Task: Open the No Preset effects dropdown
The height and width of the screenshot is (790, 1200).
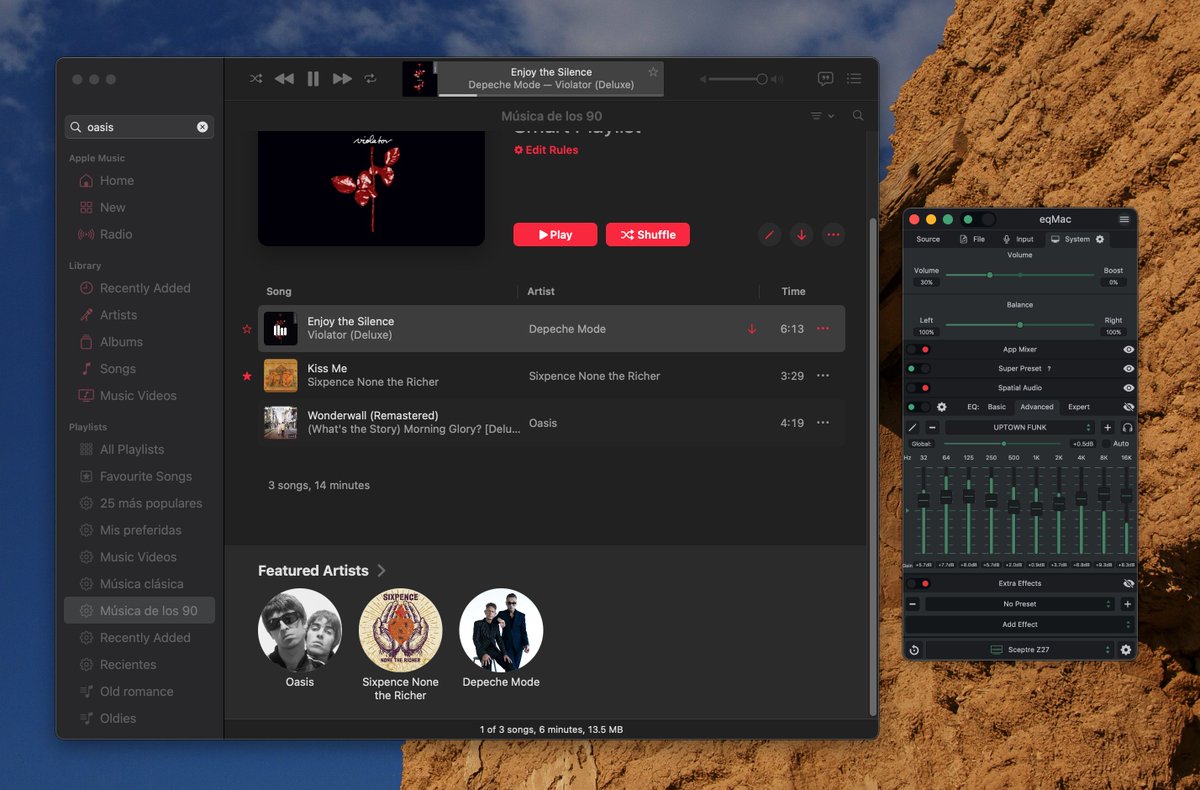Action: click(1019, 604)
